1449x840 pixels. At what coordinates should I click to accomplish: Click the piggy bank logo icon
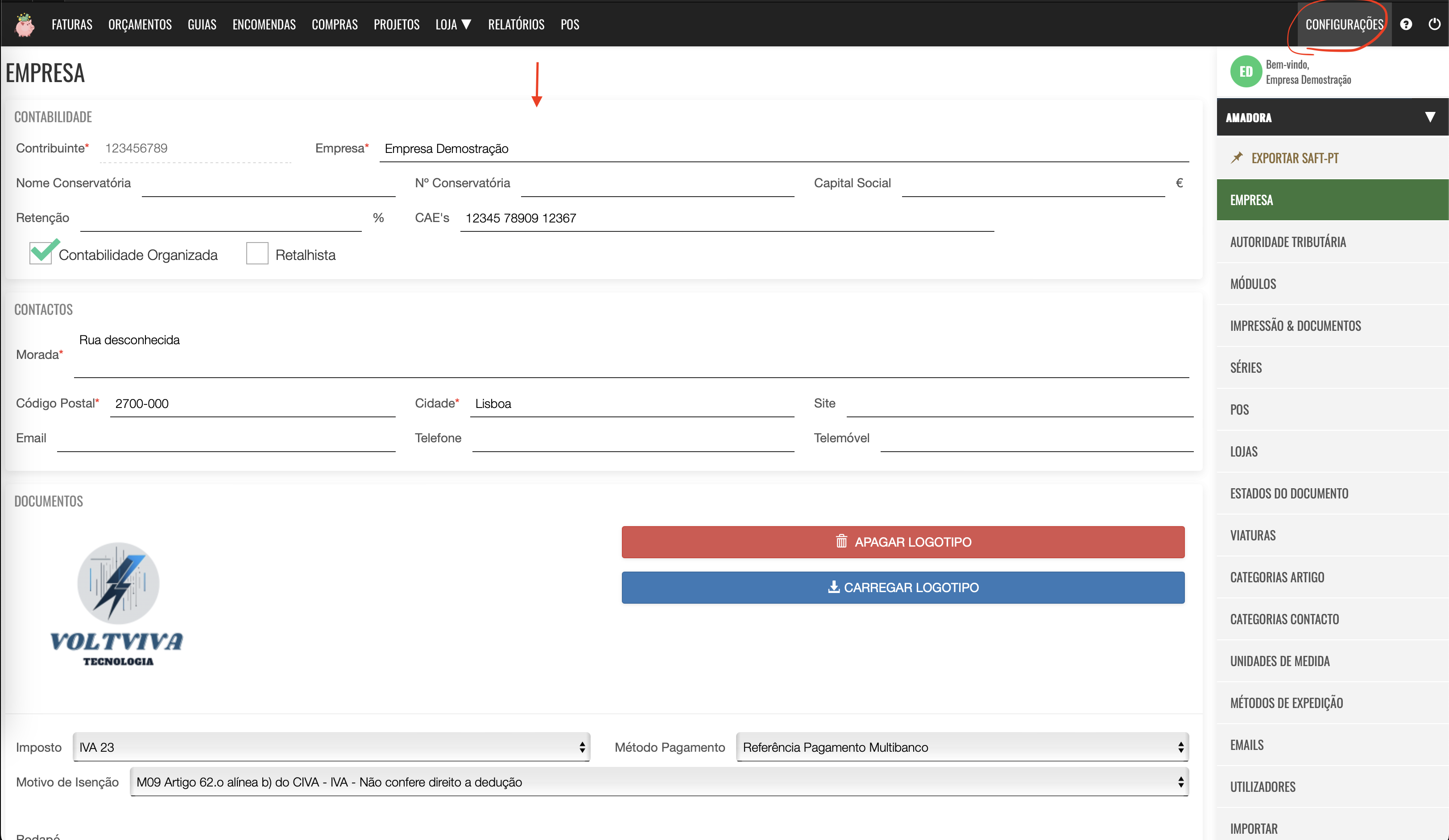pos(24,25)
